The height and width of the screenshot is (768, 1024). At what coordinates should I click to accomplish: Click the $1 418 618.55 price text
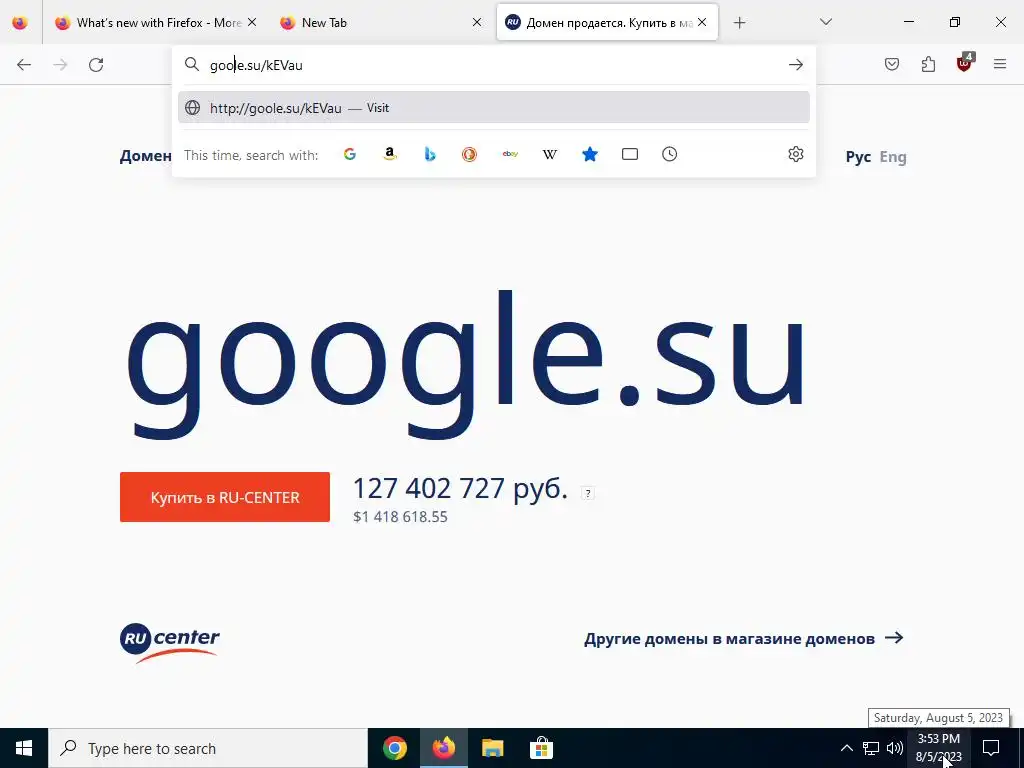point(400,517)
